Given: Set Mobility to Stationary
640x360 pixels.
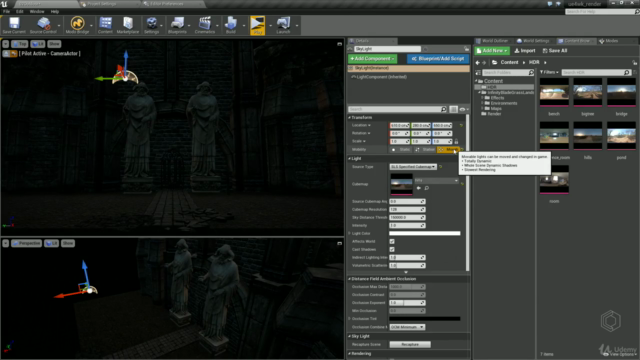Looking at the screenshot, I should (x=424, y=150).
